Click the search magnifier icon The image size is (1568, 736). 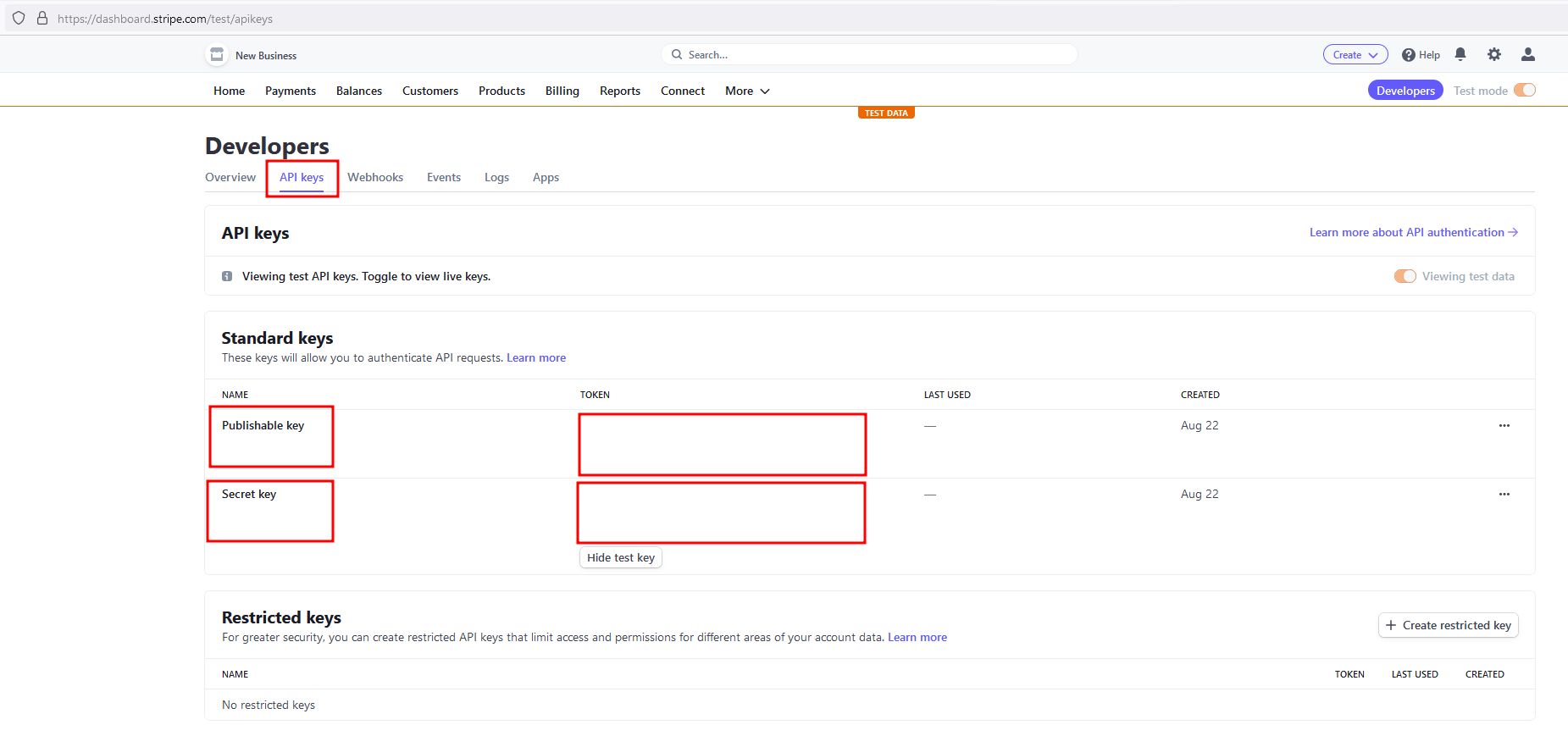pyautogui.click(x=677, y=54)
